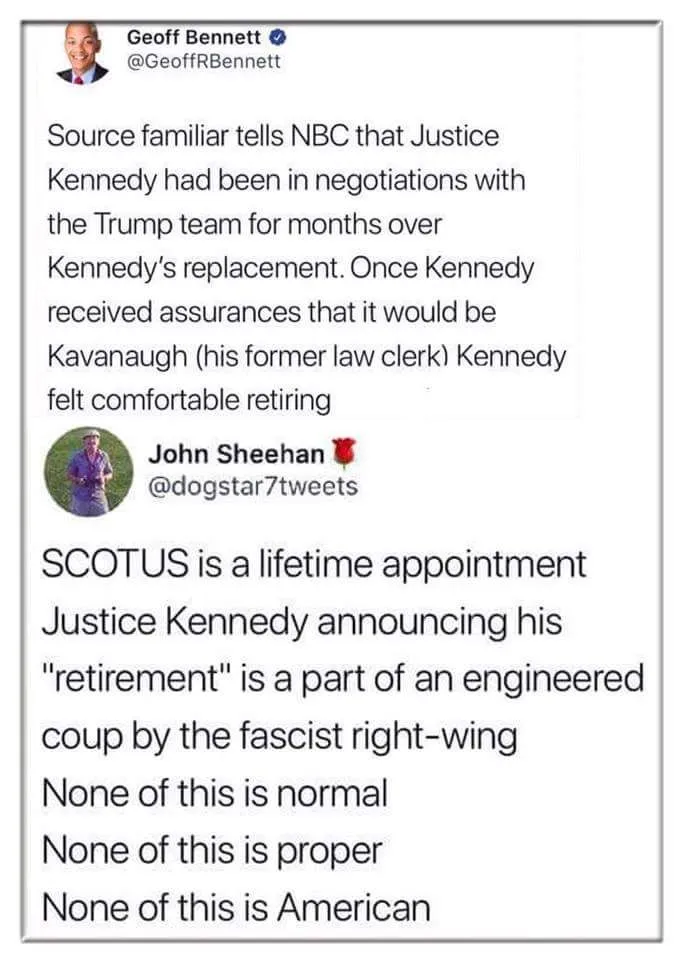Click John Sheehan's profile picture
Screen dimensions: 680x960
tap(91, 471)
